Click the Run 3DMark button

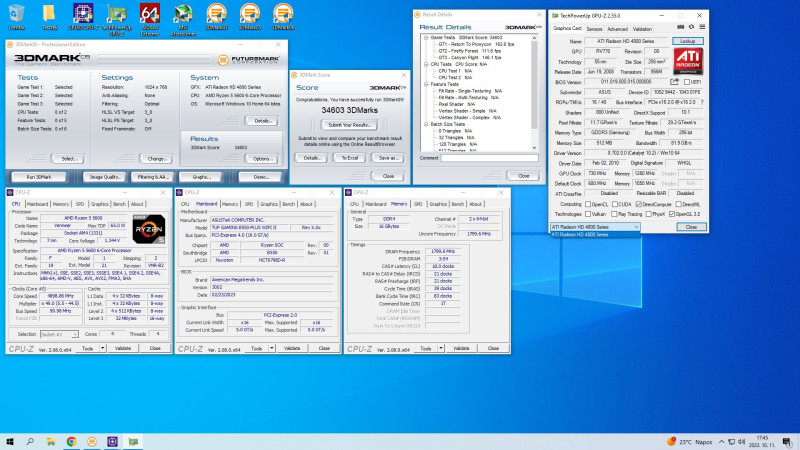tap(39, 177)
